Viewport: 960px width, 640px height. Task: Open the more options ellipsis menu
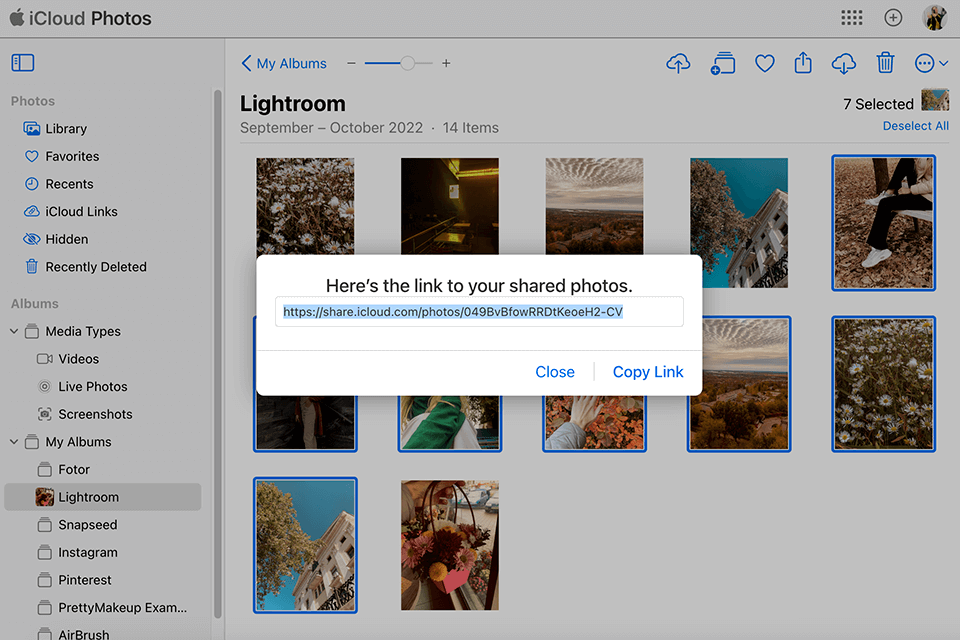(x=931, y=63)
